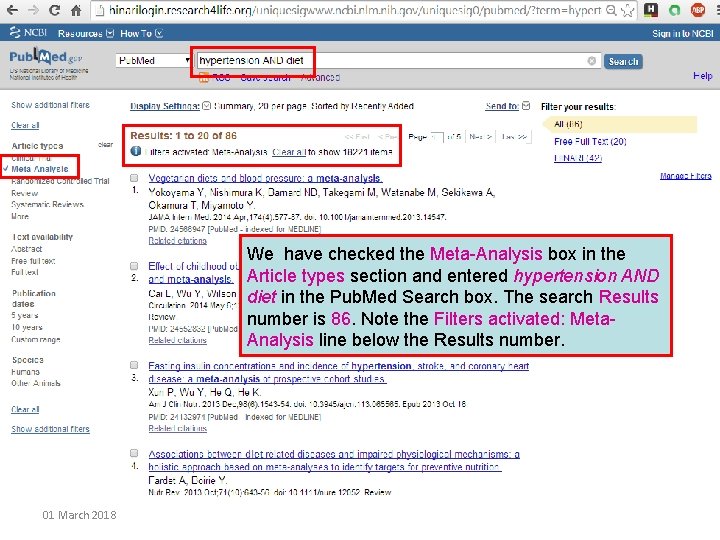The width and height of the screenshot is (720, 540).
Task: Select the Free full text filter
Action: [33, 261]
